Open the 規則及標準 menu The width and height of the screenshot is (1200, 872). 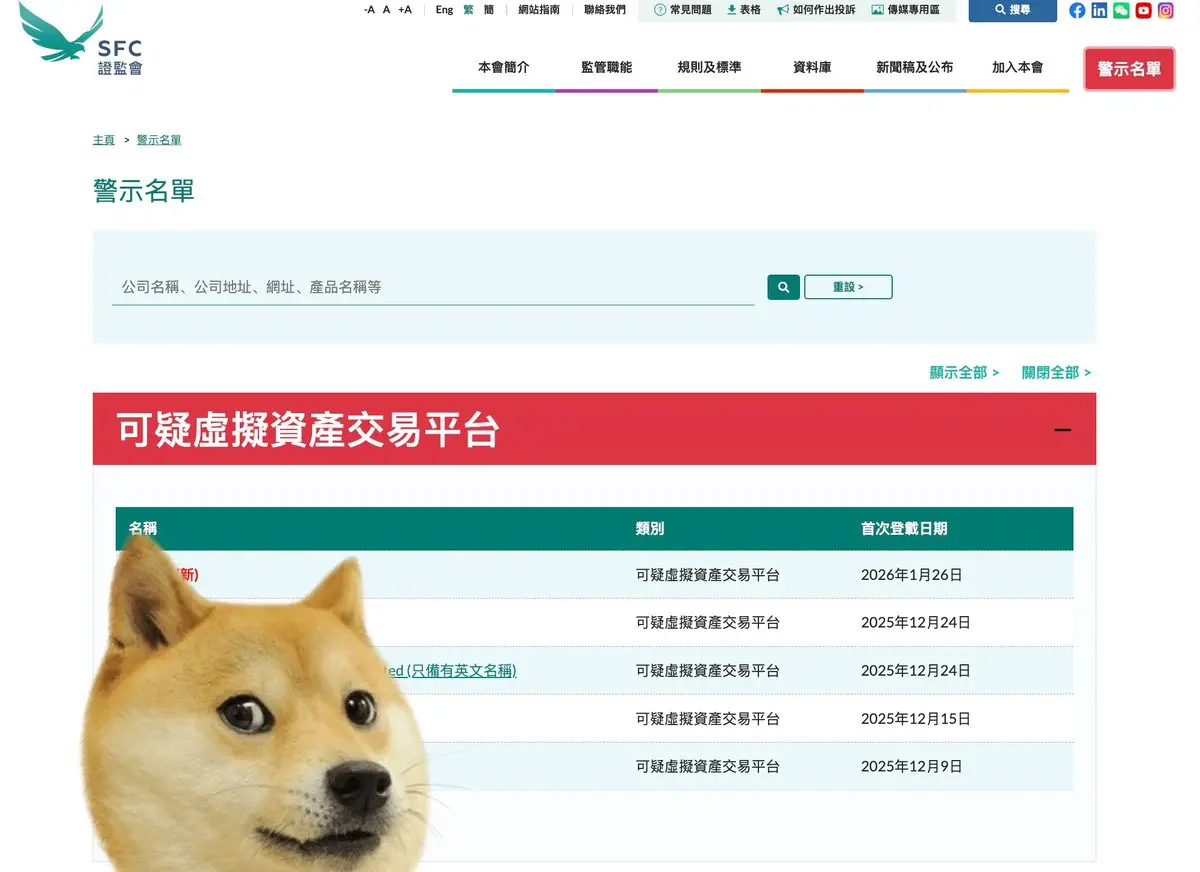pos(709,68)
